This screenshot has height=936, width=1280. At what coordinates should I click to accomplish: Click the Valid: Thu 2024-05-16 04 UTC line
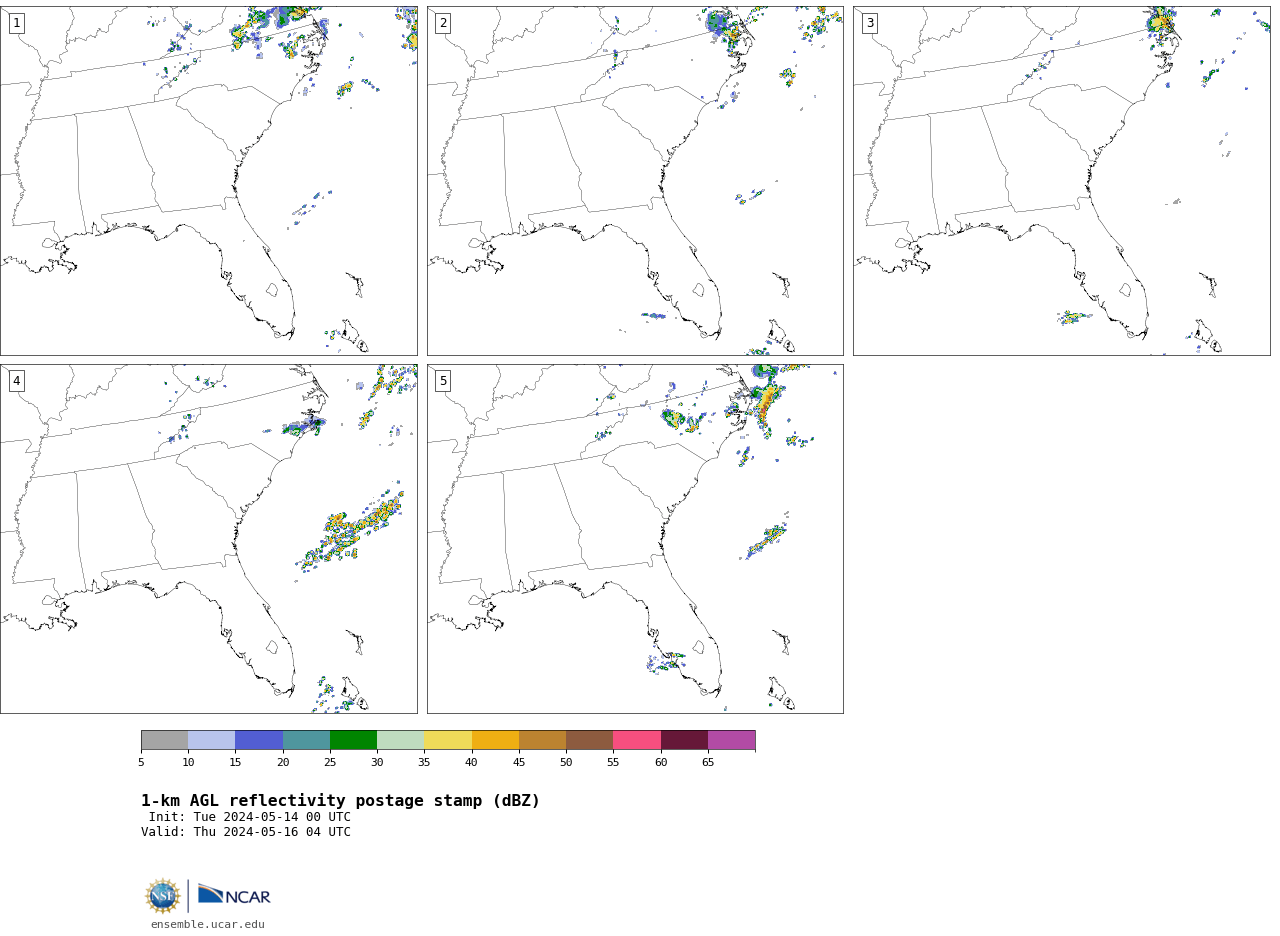[x=246, y=832]
